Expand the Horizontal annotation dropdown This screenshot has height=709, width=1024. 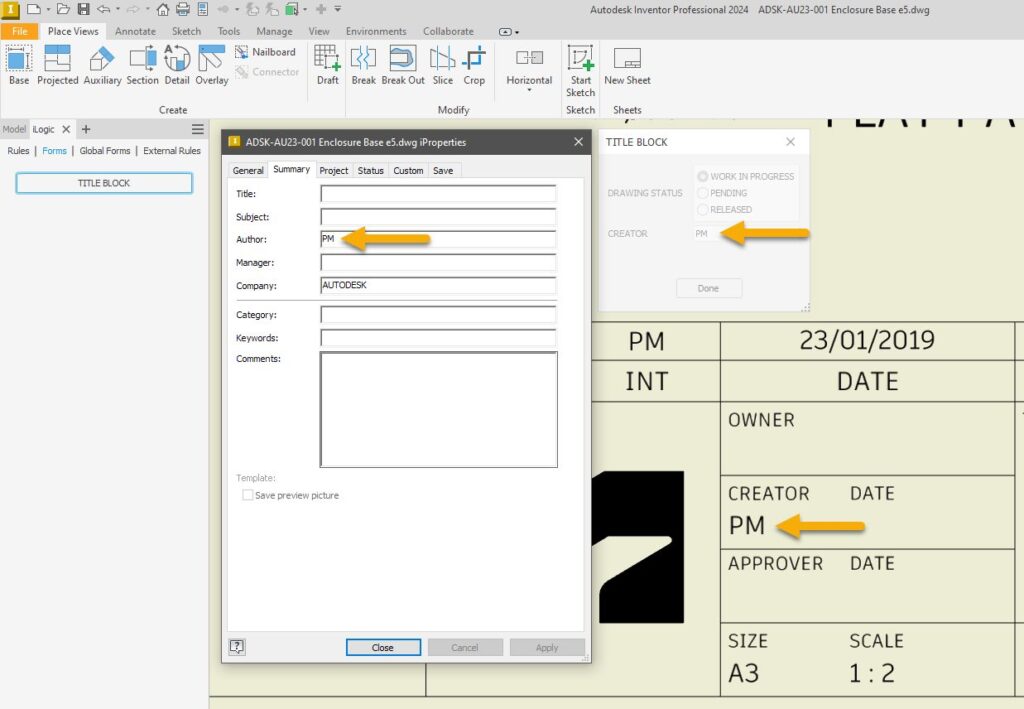coord(529,89)
